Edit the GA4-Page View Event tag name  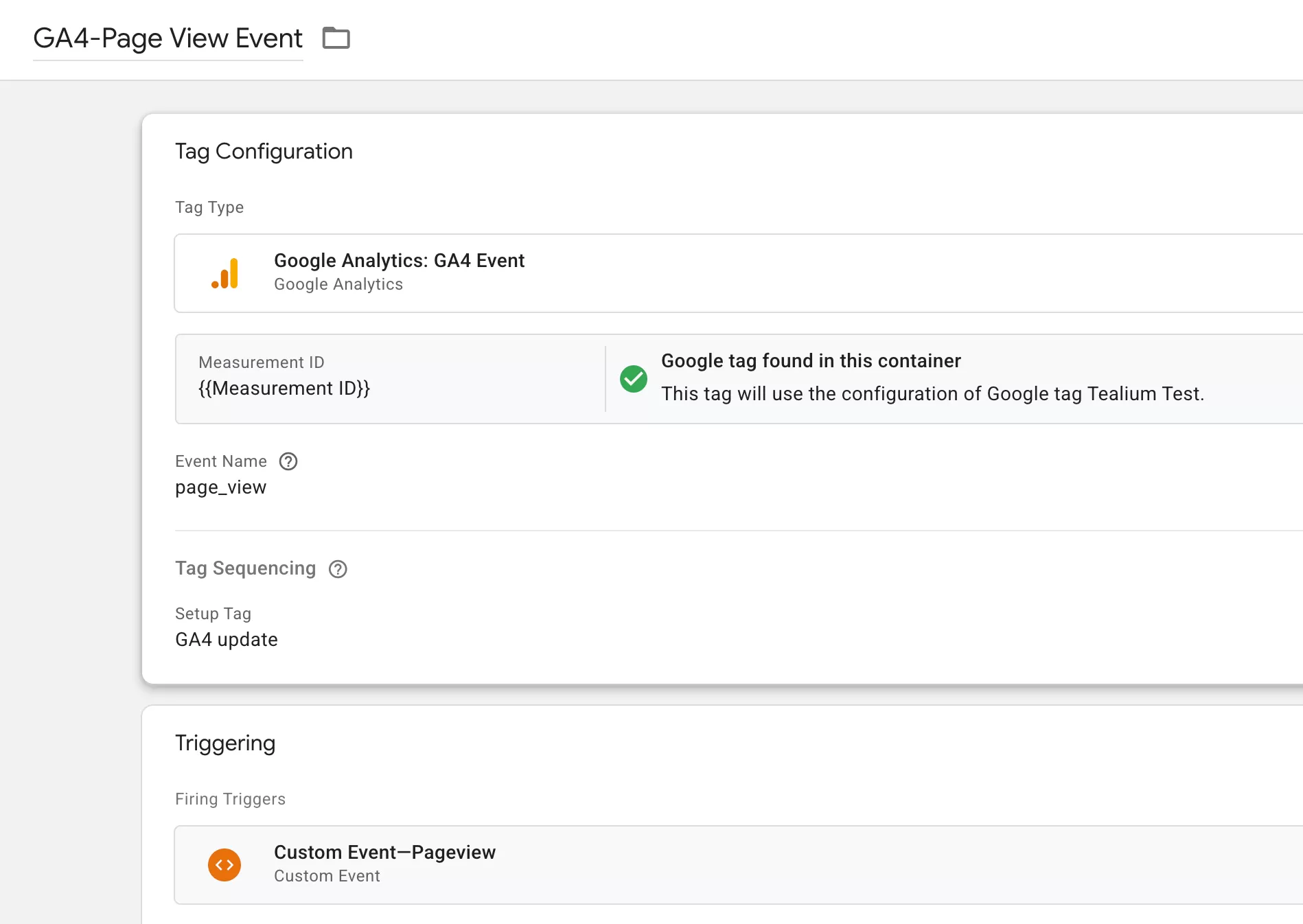[168, 38]
